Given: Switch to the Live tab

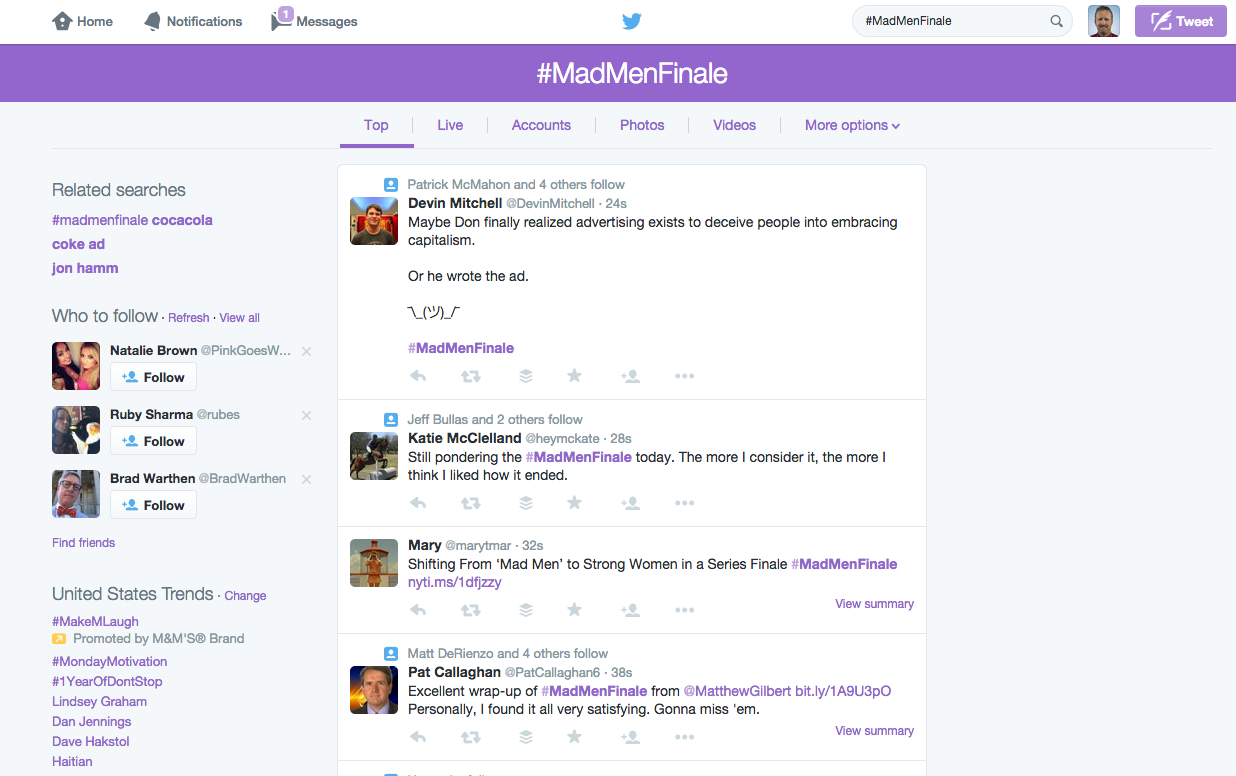Looking at the screenshot, I should [450, 125].
